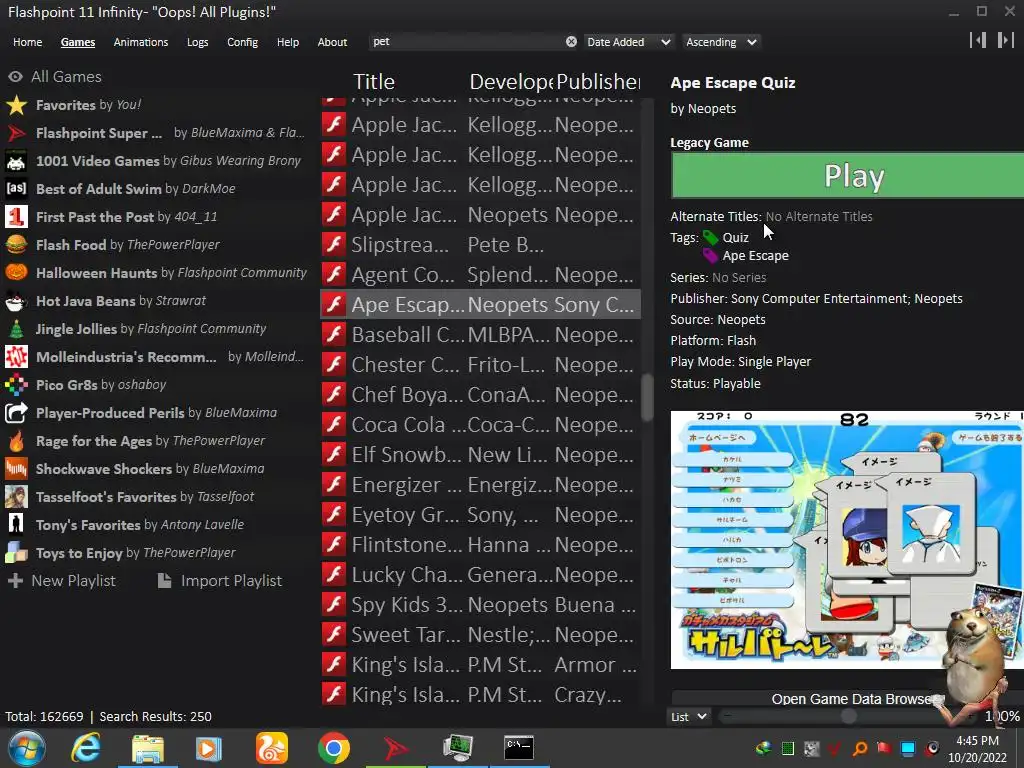Open the Logs tab
1024x768 pixels.
[x=197, y=42]
